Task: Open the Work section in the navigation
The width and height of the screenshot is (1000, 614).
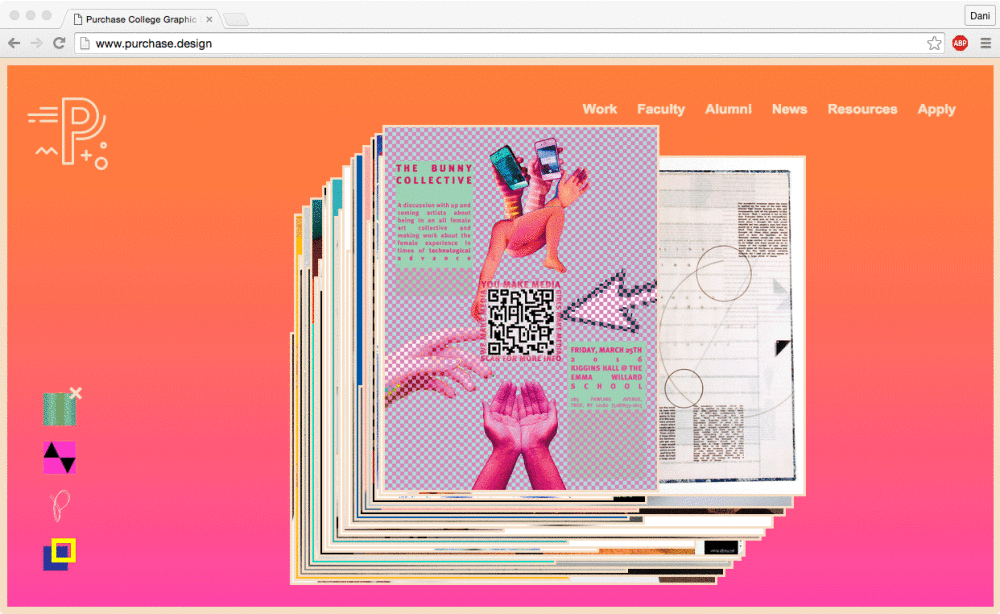Action: click(x=599, y=109)
